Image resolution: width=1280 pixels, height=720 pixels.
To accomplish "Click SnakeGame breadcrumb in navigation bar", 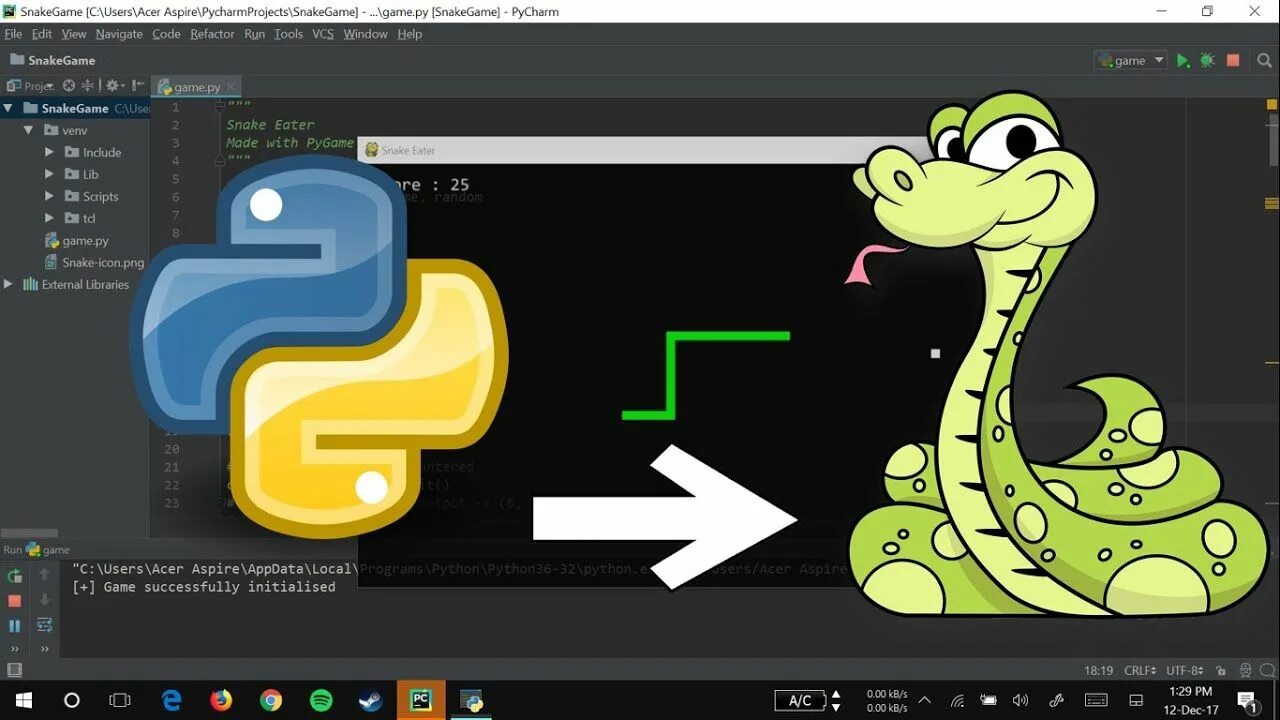I will pos(52,60).
